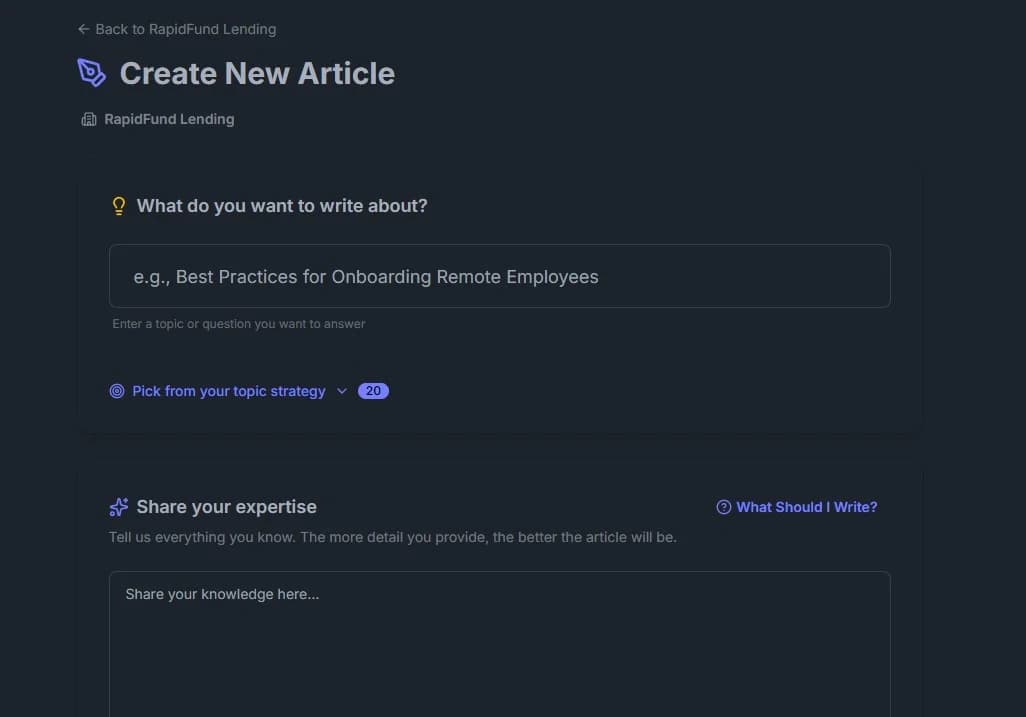
Task: Click the question mark help icon
Action: pos(723,507)
